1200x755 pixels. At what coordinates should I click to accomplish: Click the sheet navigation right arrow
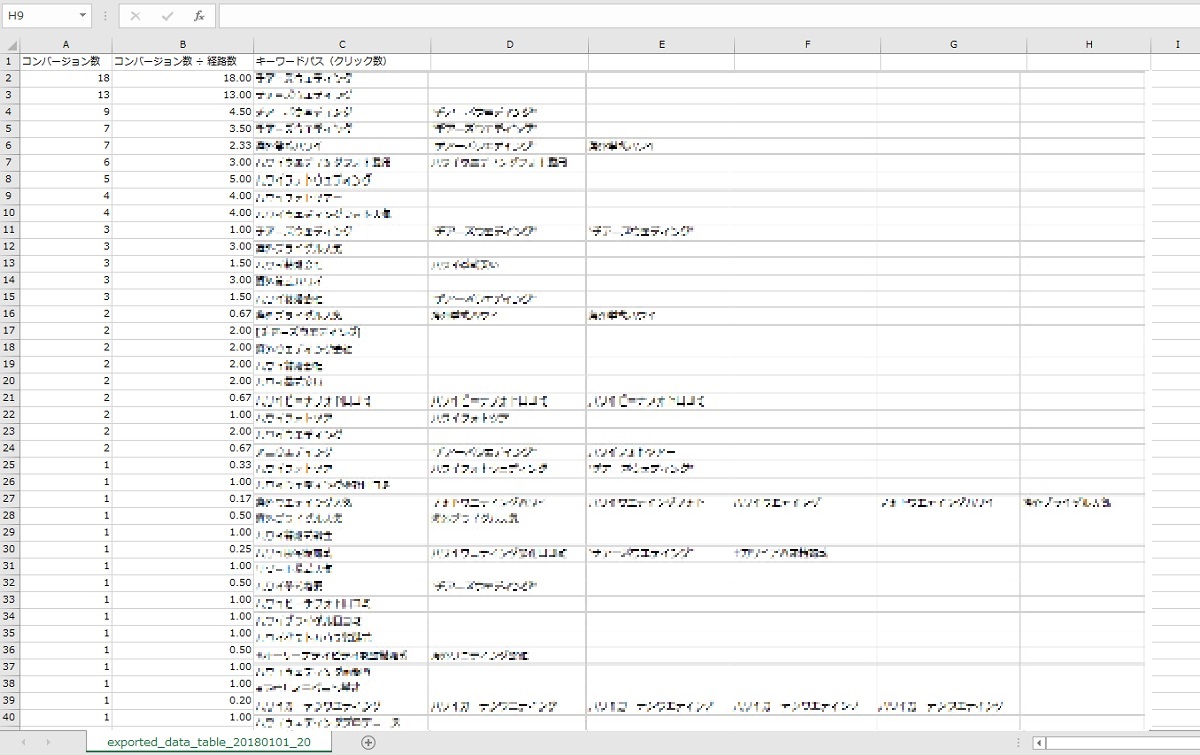[x=49, y=742]
